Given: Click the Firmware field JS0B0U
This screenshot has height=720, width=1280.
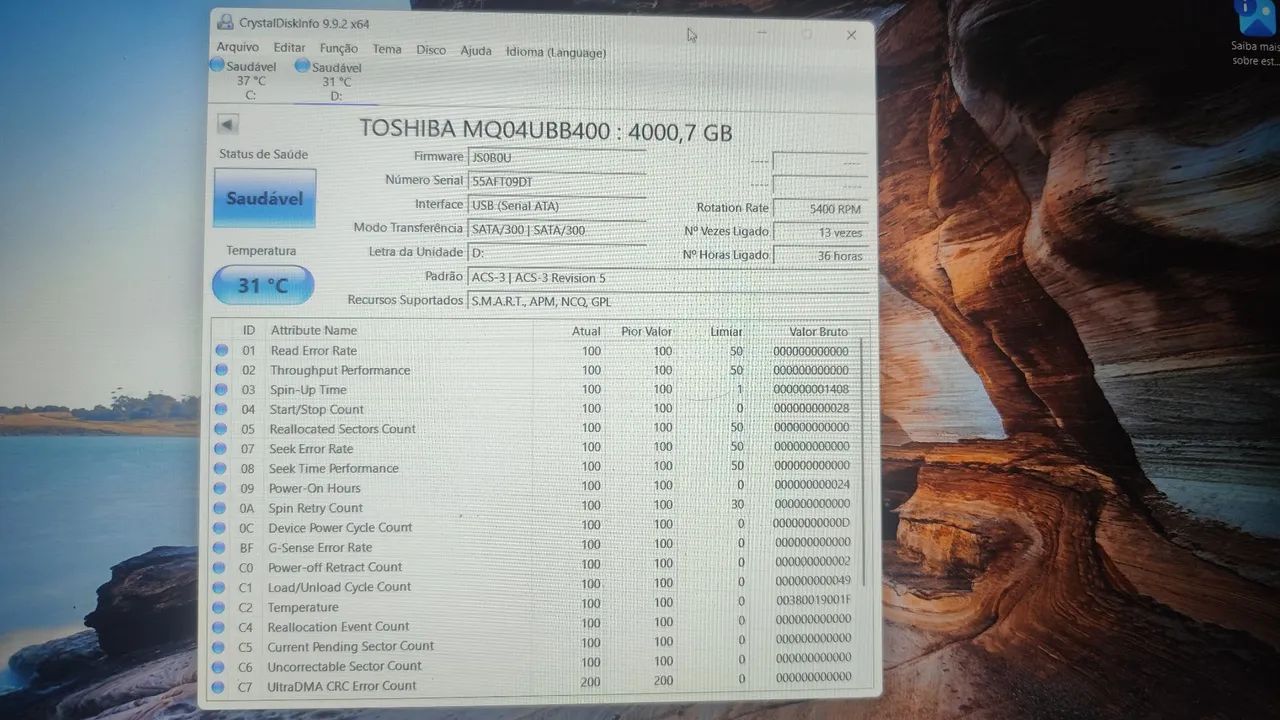Looking at the screenshot, I should click(556, 157).
